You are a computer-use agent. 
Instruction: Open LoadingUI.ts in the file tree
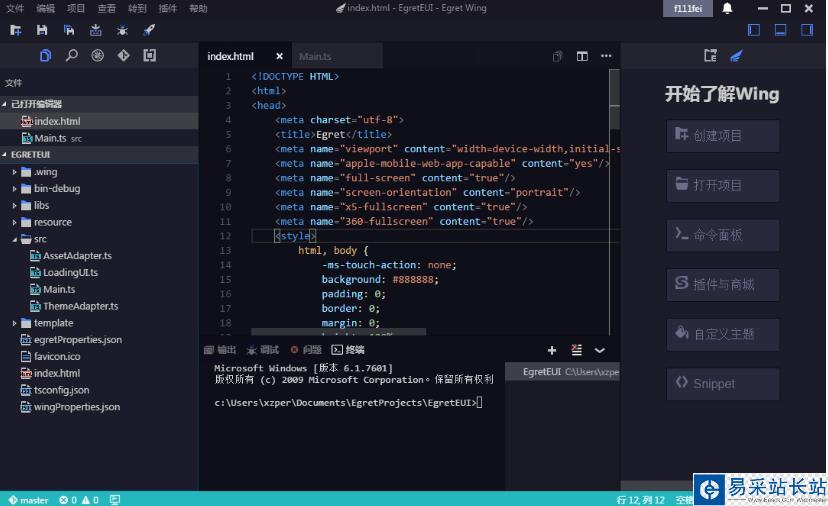[64, 273]
